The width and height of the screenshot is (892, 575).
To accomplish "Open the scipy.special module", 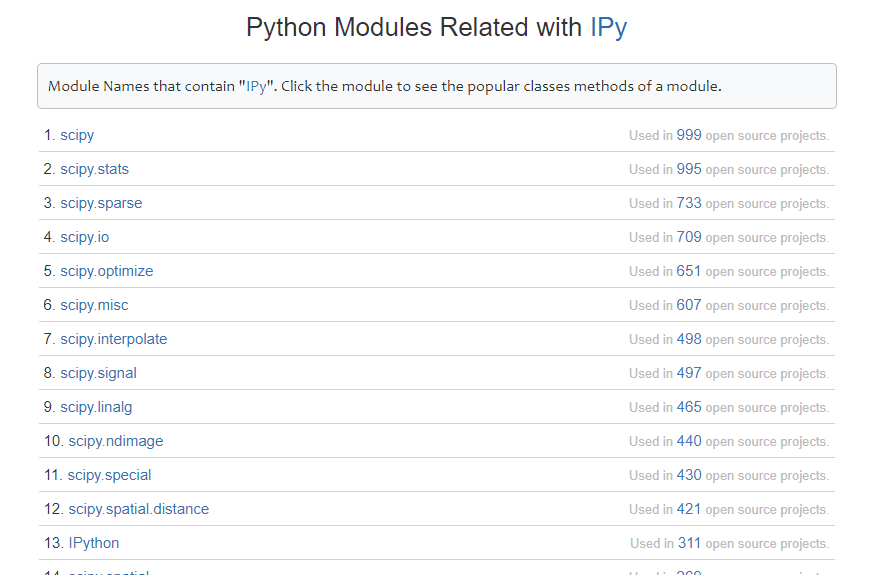I will pyautogui.click(x=110, y=475).
